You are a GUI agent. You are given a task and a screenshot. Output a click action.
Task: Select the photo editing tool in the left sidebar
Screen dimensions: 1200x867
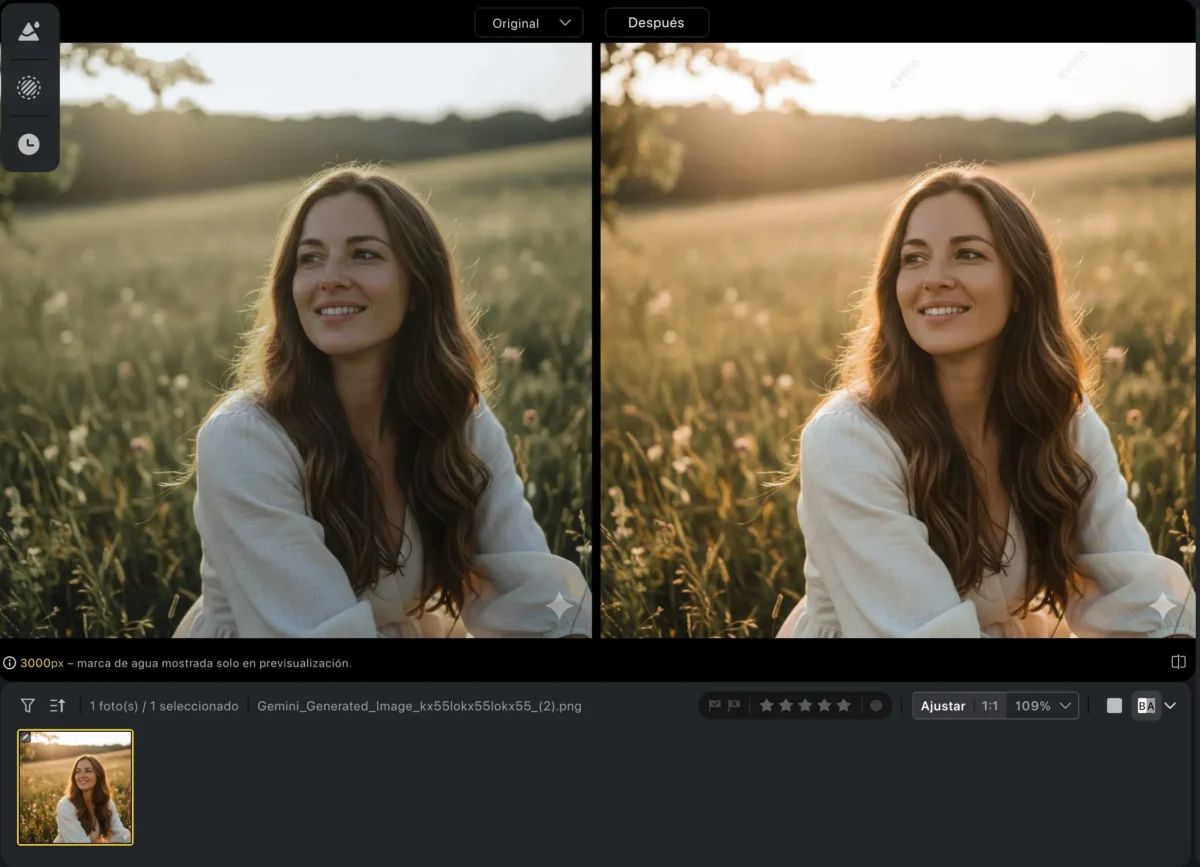click(x=30, y=30)
